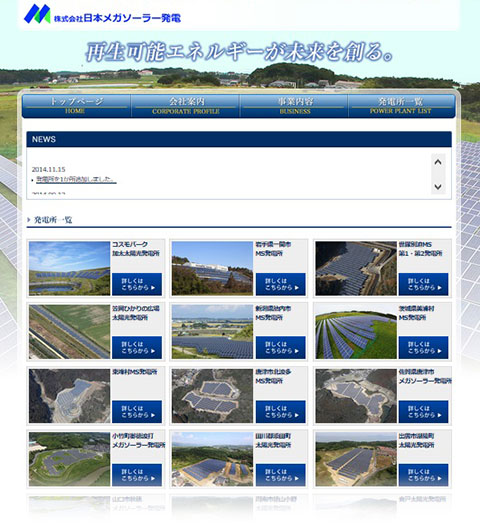Click 詳しくはこちらから on the 新潟県胎内市 card

281,348
